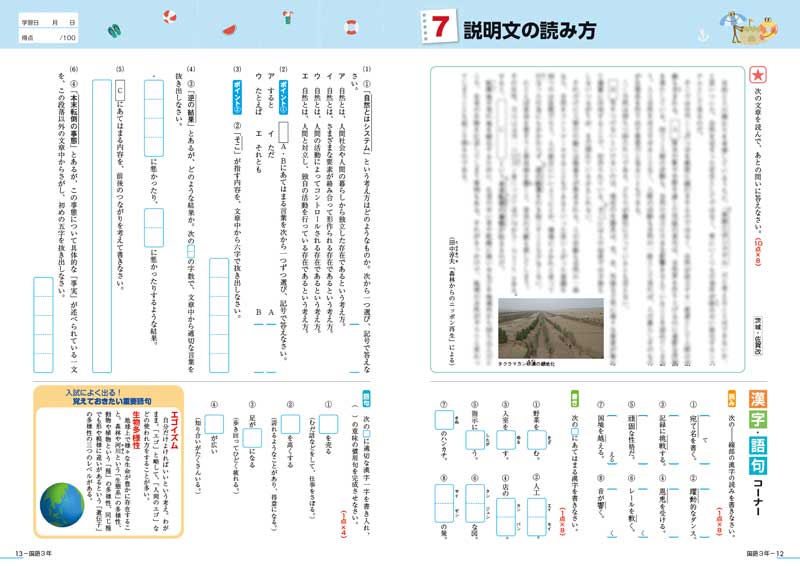Click the globe illustration
The height and width of the screenshot is (566, 800).
pos(62,504)
